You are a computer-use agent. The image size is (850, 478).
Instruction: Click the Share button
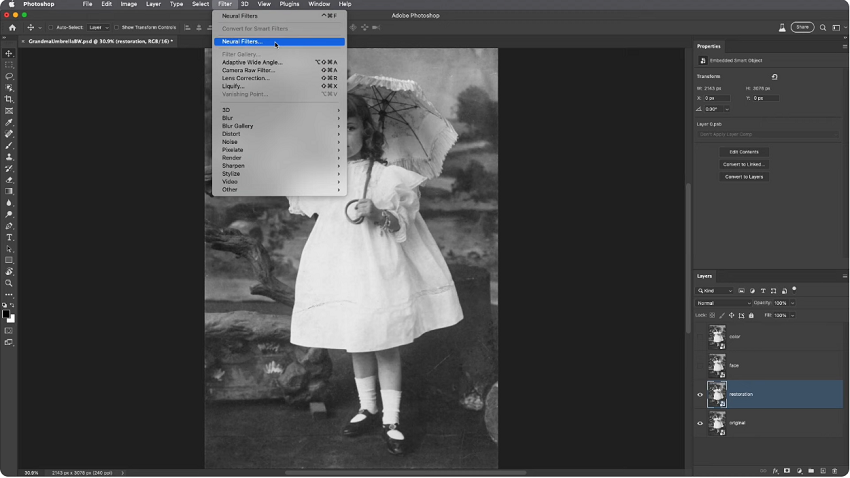click(802, 27)
